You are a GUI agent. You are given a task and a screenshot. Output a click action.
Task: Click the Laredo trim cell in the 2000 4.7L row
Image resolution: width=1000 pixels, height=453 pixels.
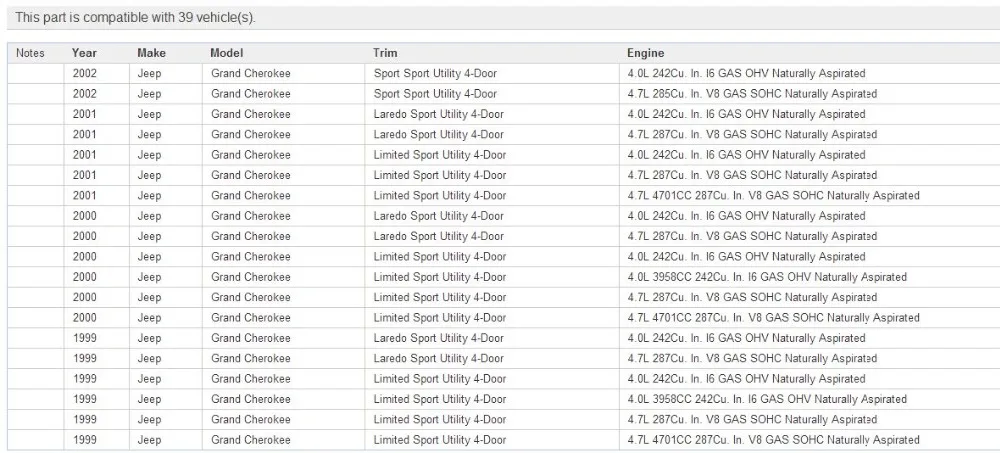(x=439, y=236)
